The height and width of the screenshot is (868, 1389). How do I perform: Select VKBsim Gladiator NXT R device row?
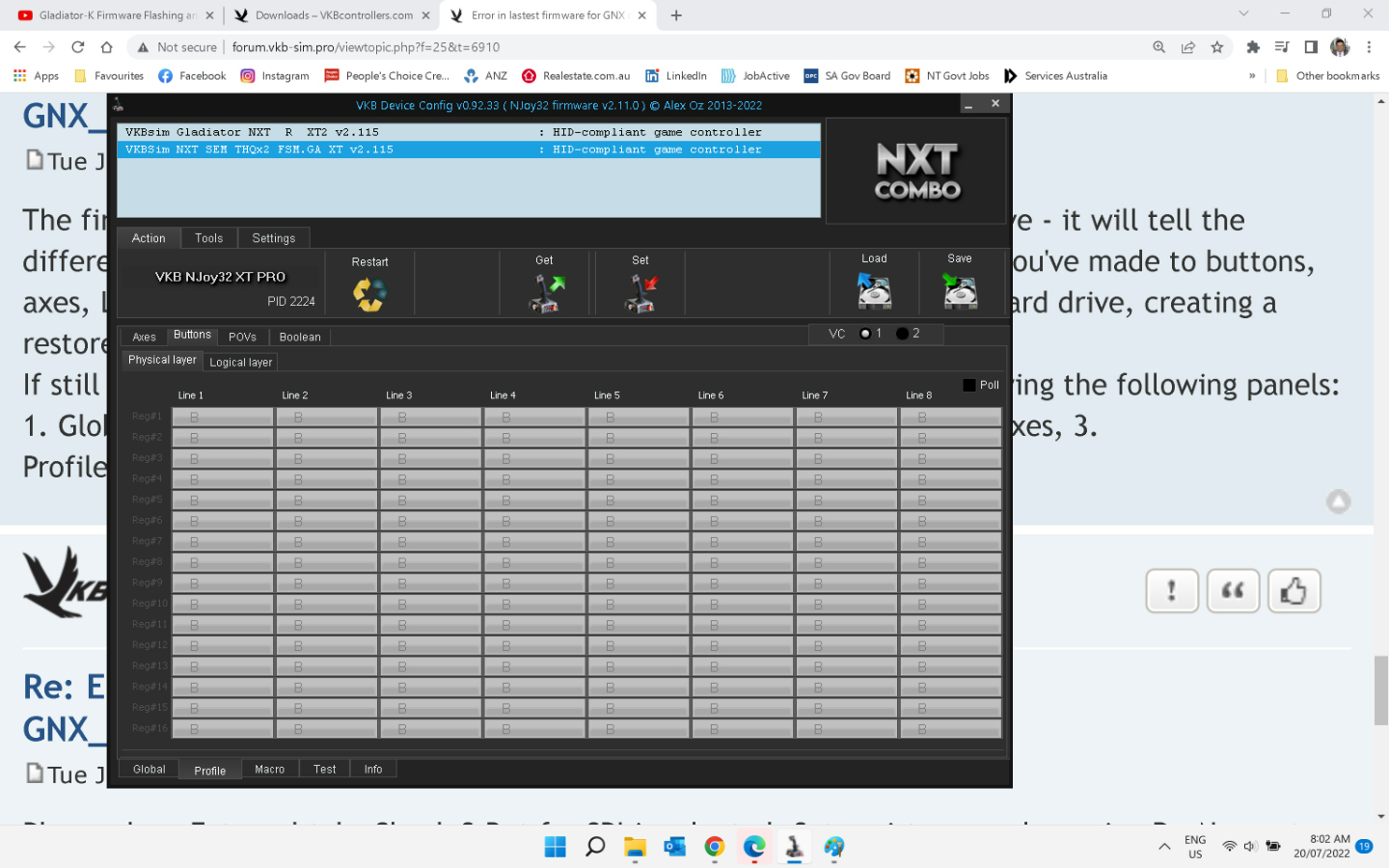[469, 132]
